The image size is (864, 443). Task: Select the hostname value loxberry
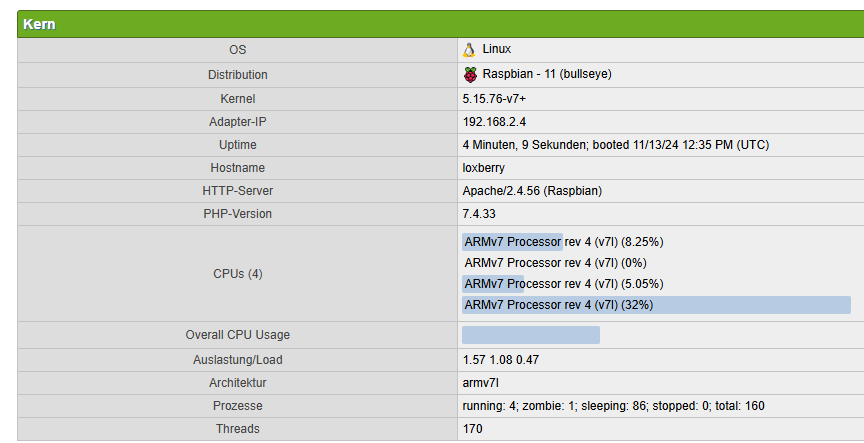tap(485, 168)
